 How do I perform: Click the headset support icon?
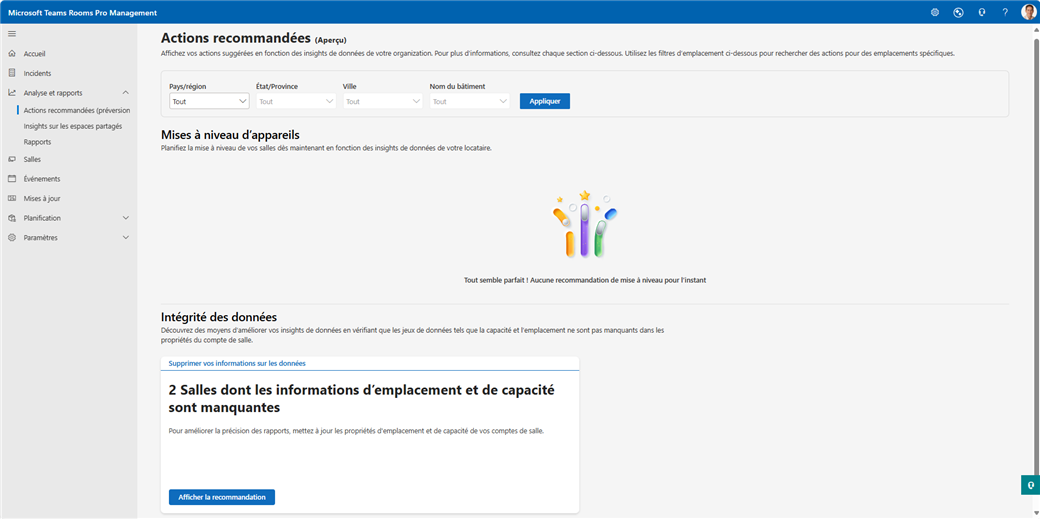click(x=982, y=12)
